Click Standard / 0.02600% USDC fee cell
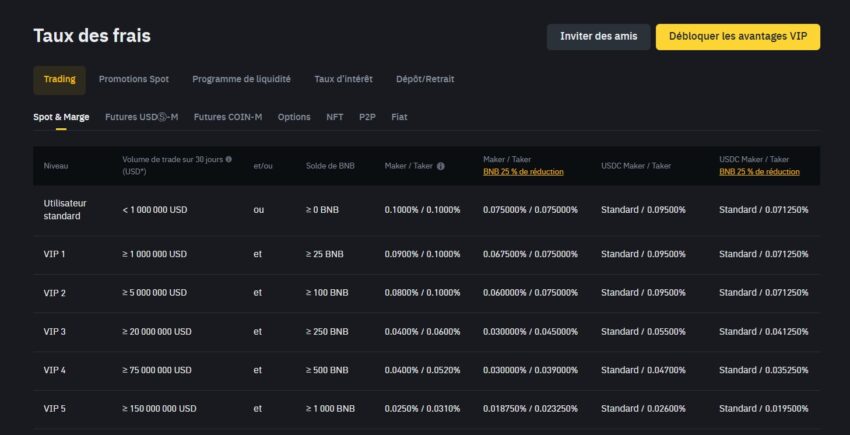Screen dimensions: 850x435 click(643, 408)
